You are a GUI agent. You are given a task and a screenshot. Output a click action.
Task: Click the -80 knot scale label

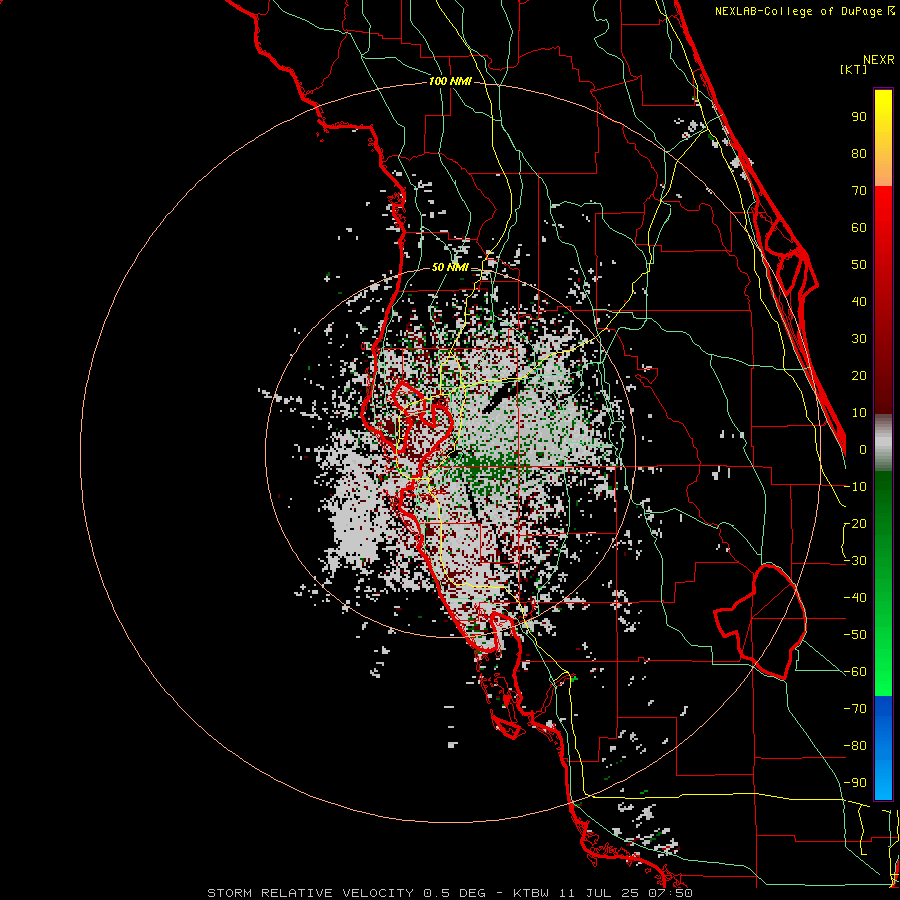pos(855,746)
